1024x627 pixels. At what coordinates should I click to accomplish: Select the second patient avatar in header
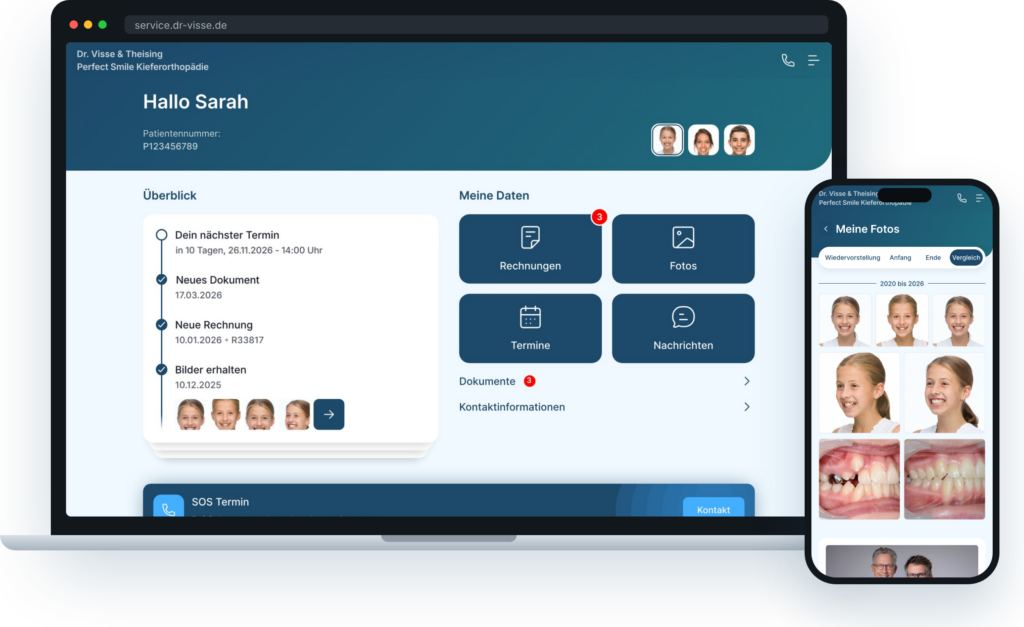click(x=703, y=140)
